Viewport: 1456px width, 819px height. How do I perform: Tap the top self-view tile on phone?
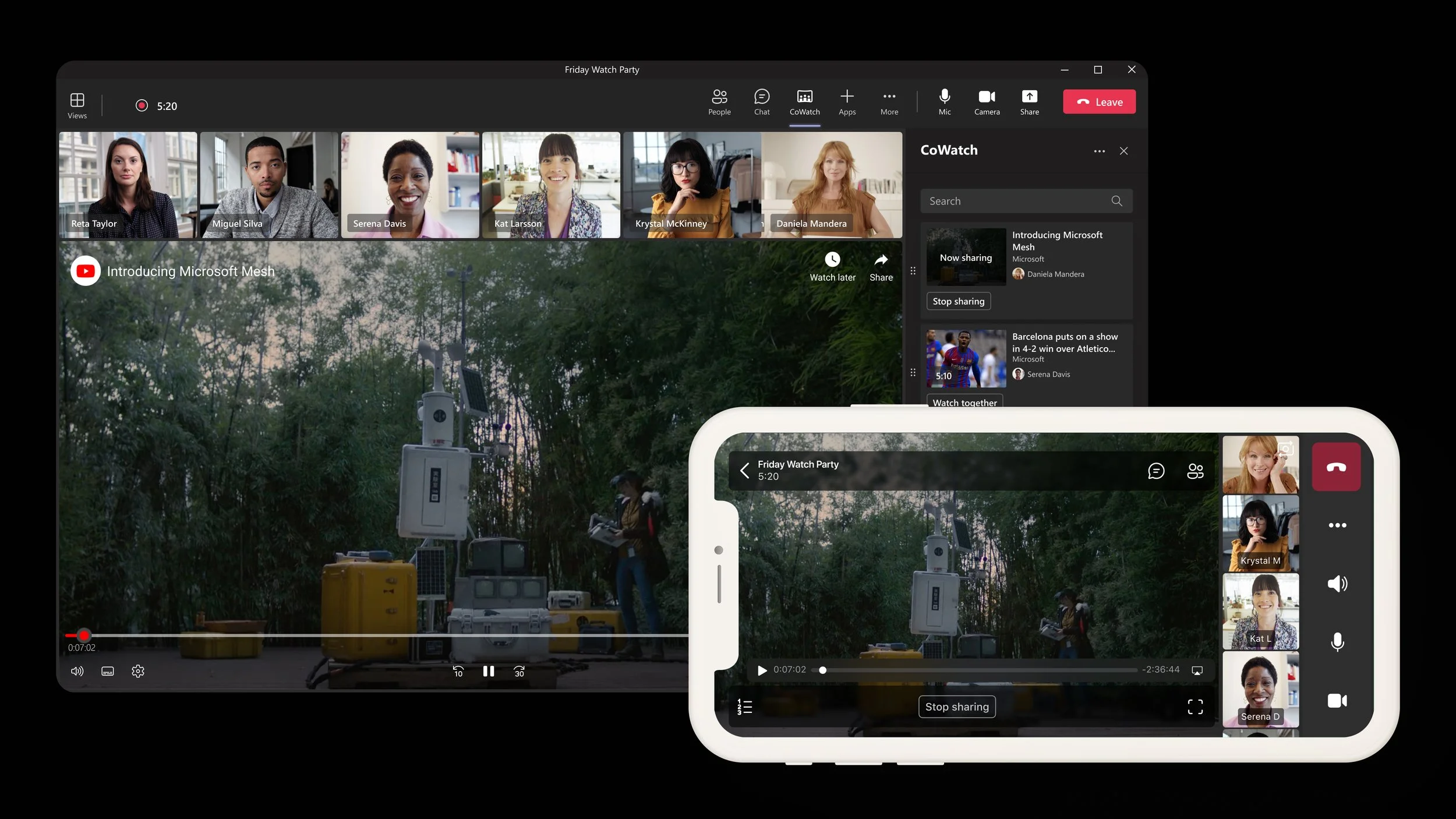(1260, 464)
